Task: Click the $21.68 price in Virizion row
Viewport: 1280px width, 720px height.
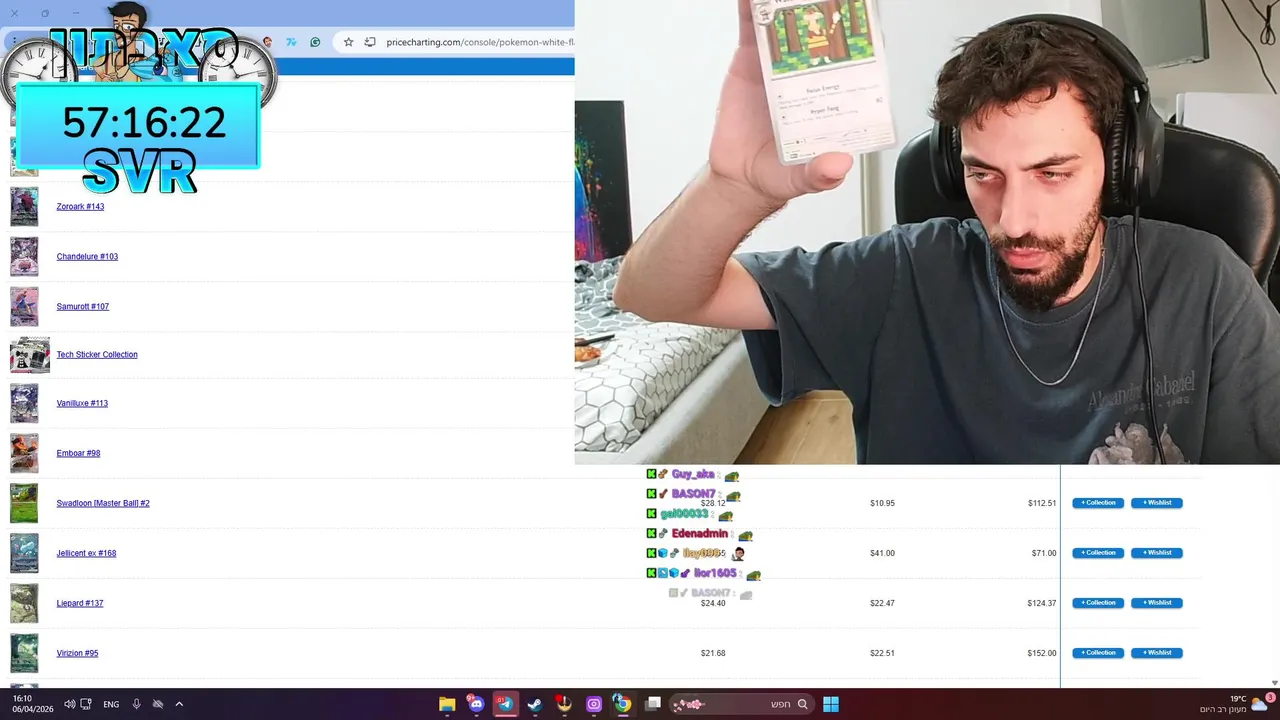Action: tap(713, 654)
